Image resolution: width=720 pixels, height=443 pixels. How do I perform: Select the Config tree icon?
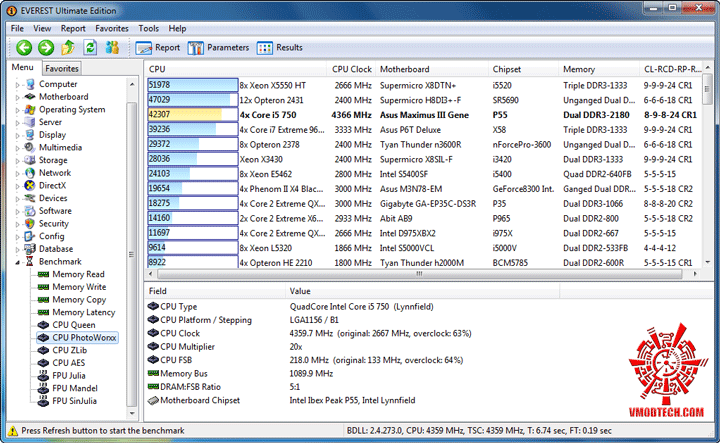[x=30, y=236]
